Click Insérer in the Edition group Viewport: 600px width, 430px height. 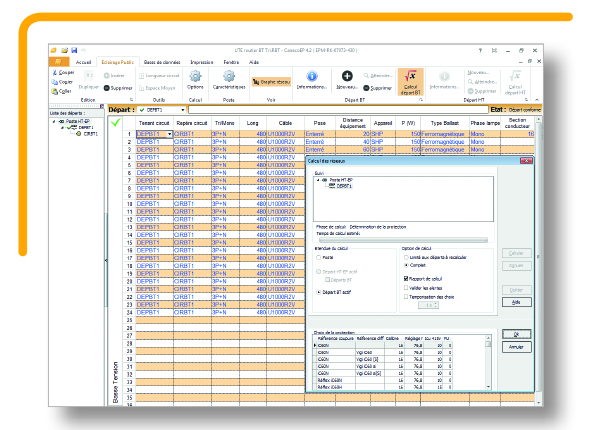tap(114, 75)
